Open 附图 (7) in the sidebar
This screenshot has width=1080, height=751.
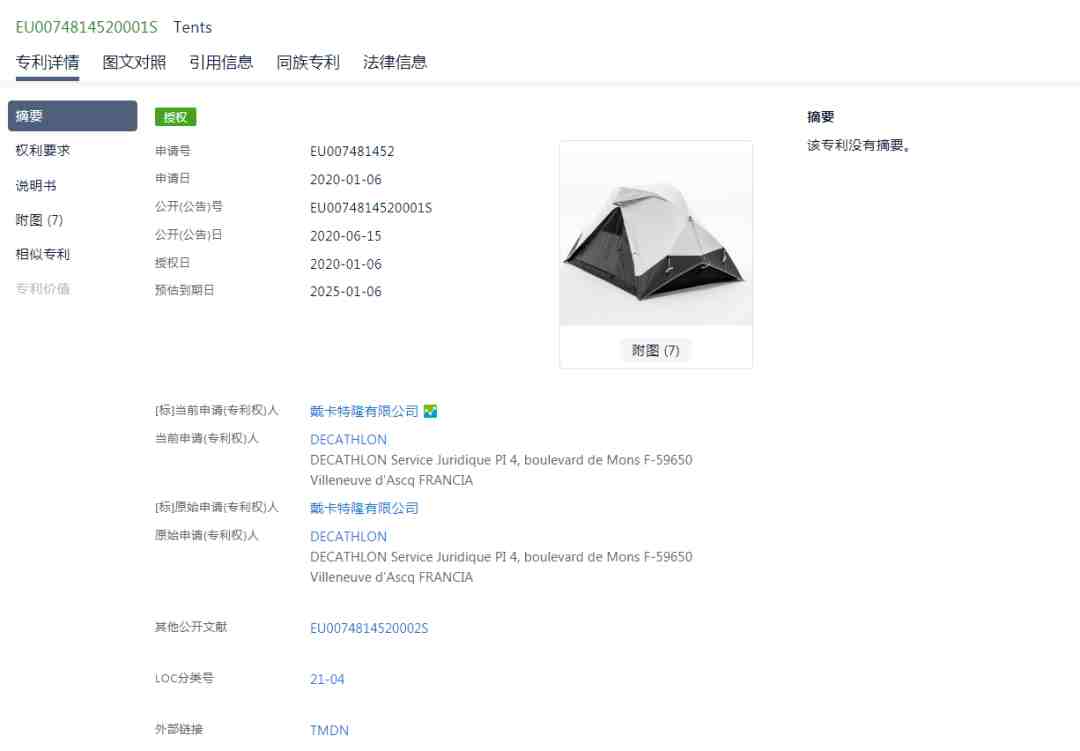point(39,220)
